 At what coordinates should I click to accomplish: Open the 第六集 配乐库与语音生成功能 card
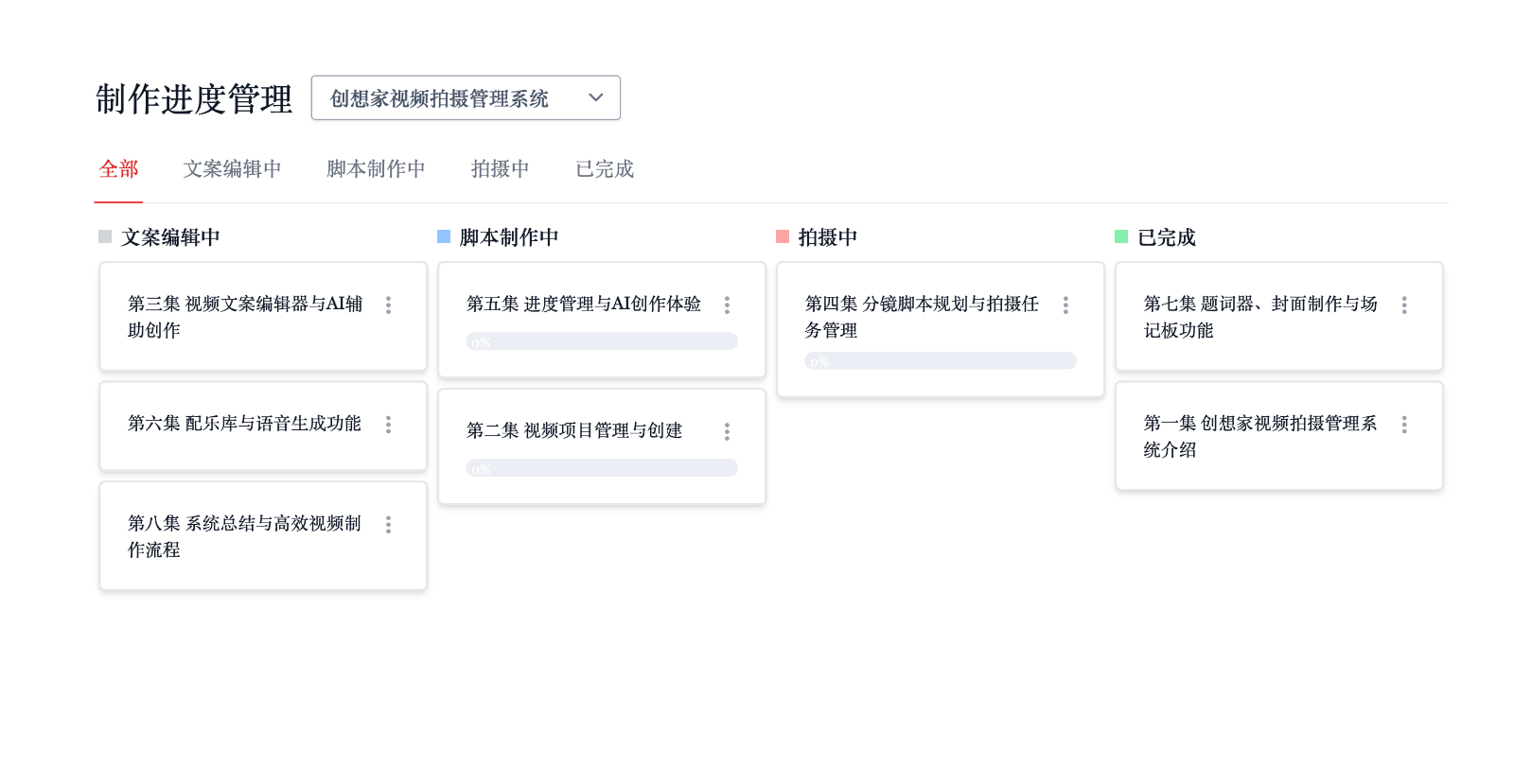244,424
